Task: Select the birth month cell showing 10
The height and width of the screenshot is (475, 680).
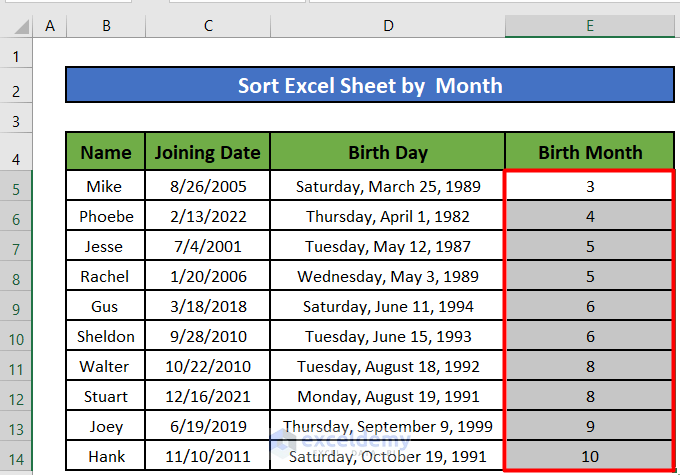Action: tap(590, 457)
